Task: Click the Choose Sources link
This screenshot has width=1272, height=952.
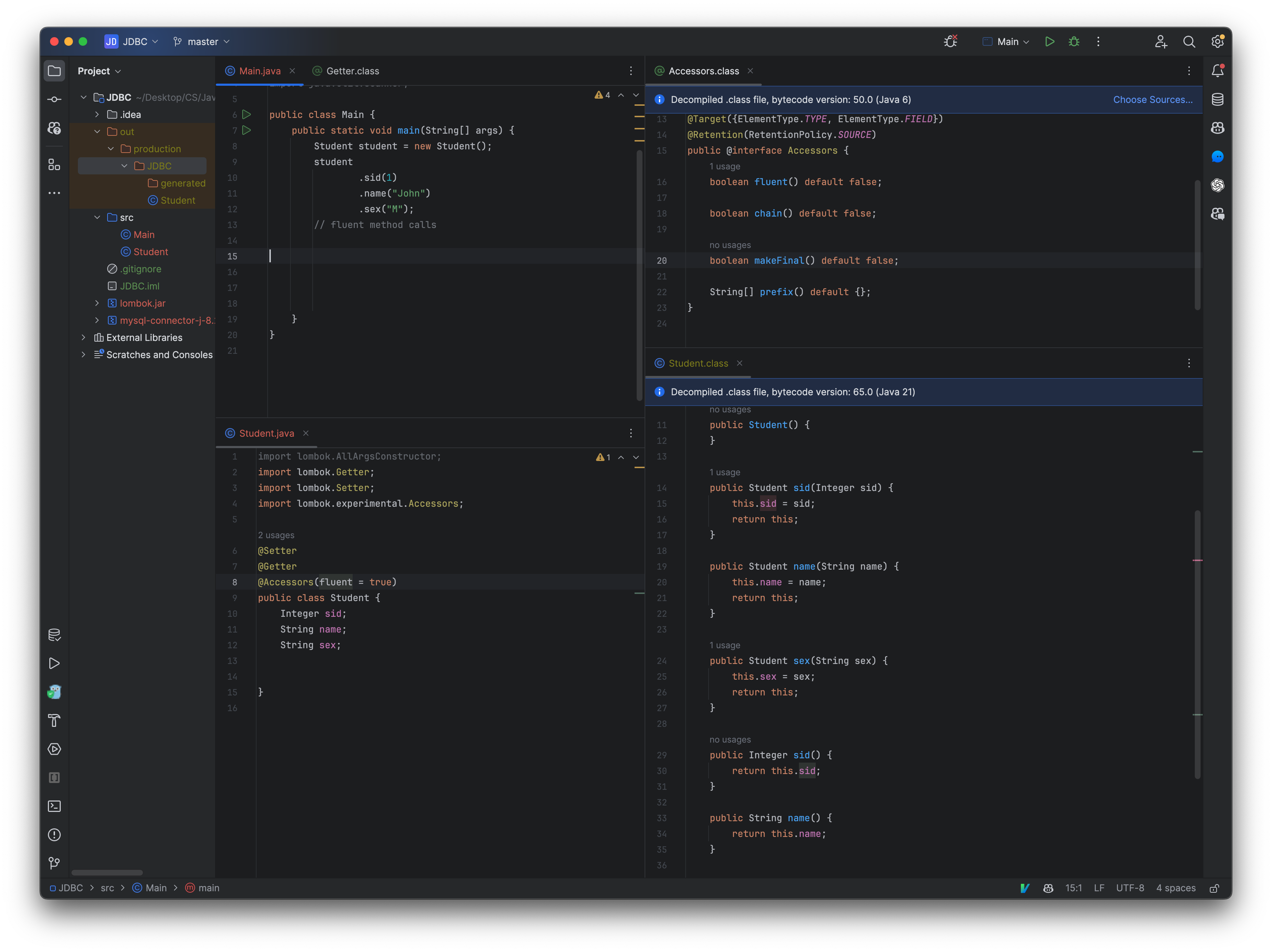Action: [1153, 99]
